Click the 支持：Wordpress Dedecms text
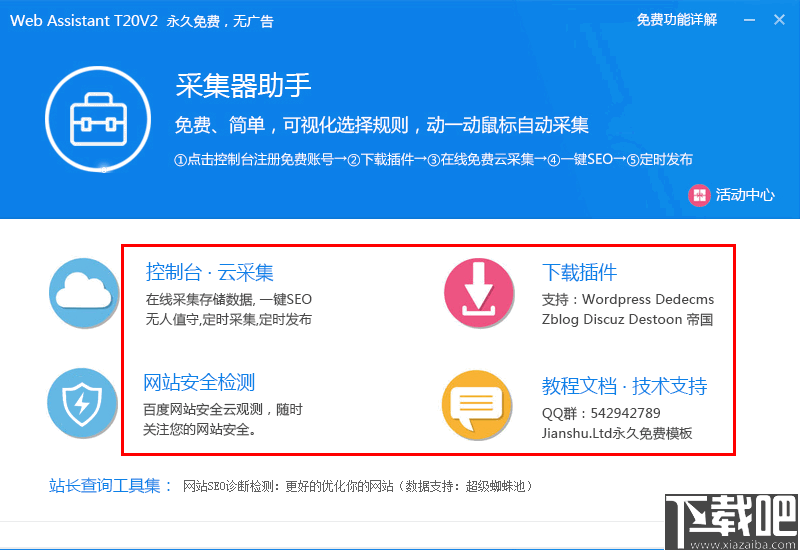 click(628, 299)
